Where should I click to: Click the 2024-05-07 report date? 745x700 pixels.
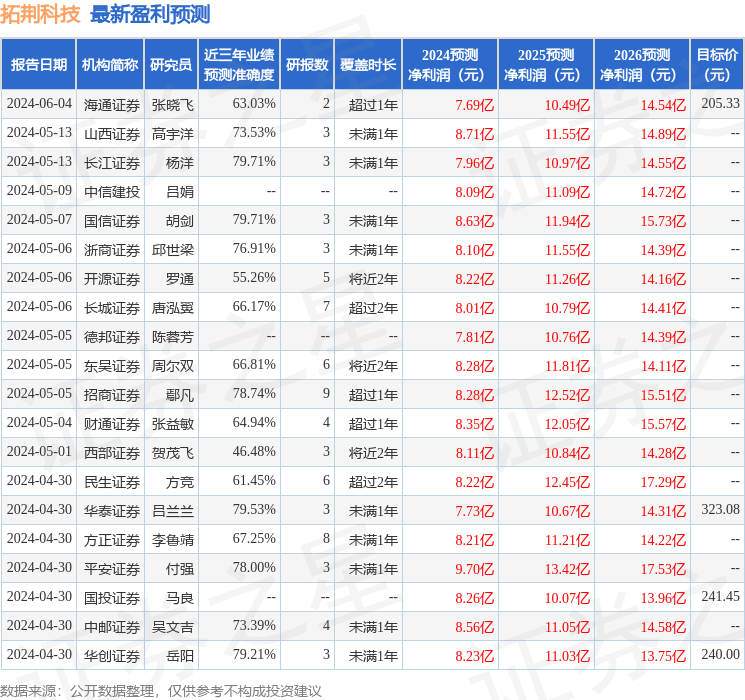[x=39, y=220]
